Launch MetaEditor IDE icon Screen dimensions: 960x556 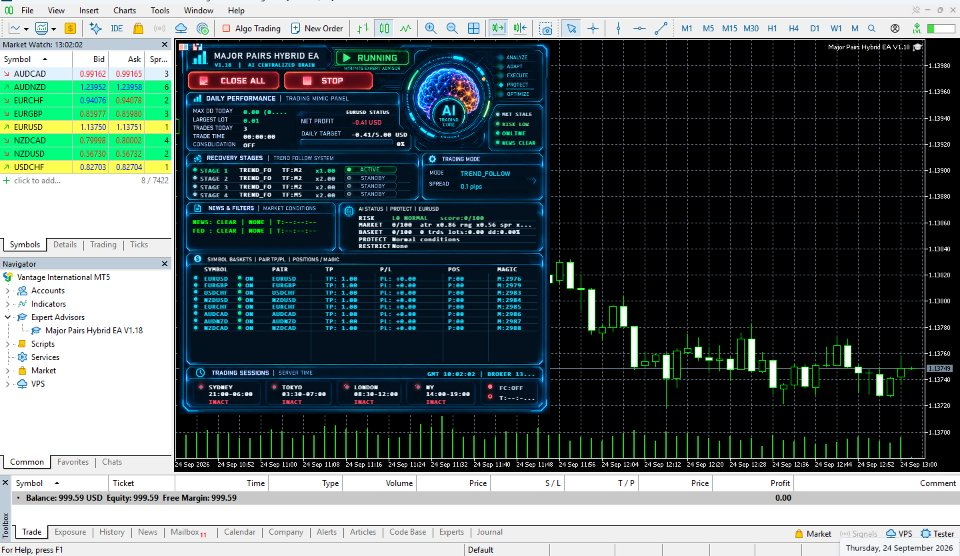[x=117, y=28]
